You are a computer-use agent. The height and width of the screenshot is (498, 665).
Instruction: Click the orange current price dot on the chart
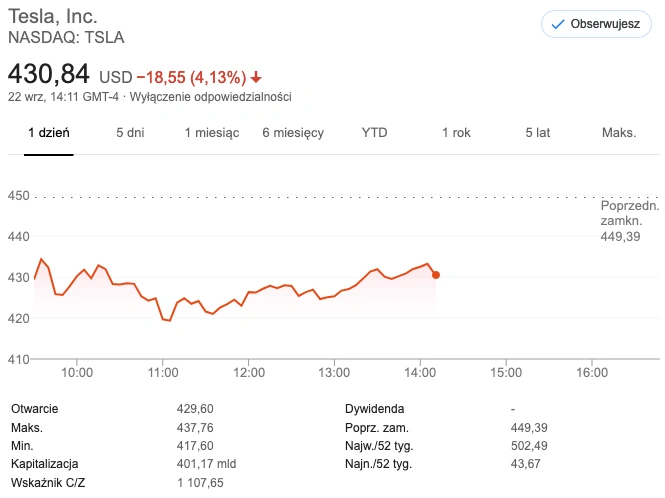click(436, 275)
